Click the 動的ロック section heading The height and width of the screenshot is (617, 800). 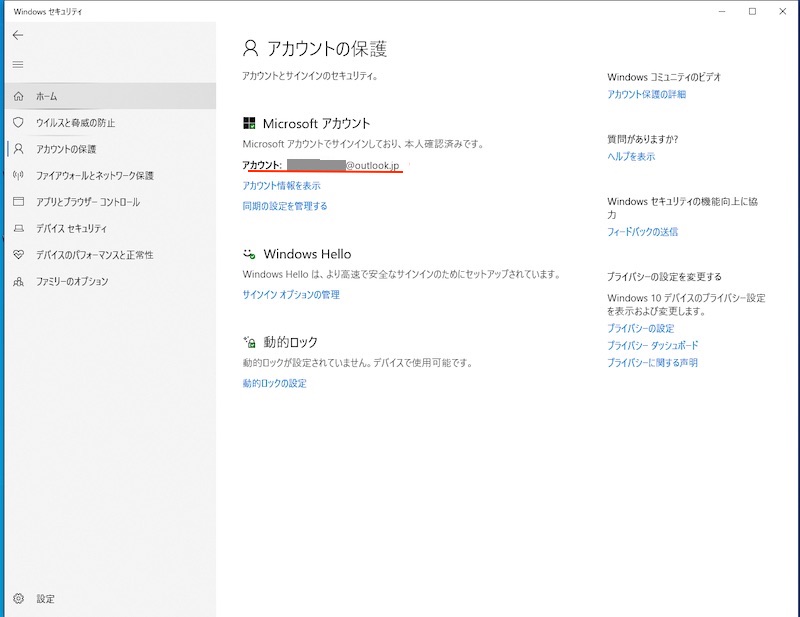290,342
